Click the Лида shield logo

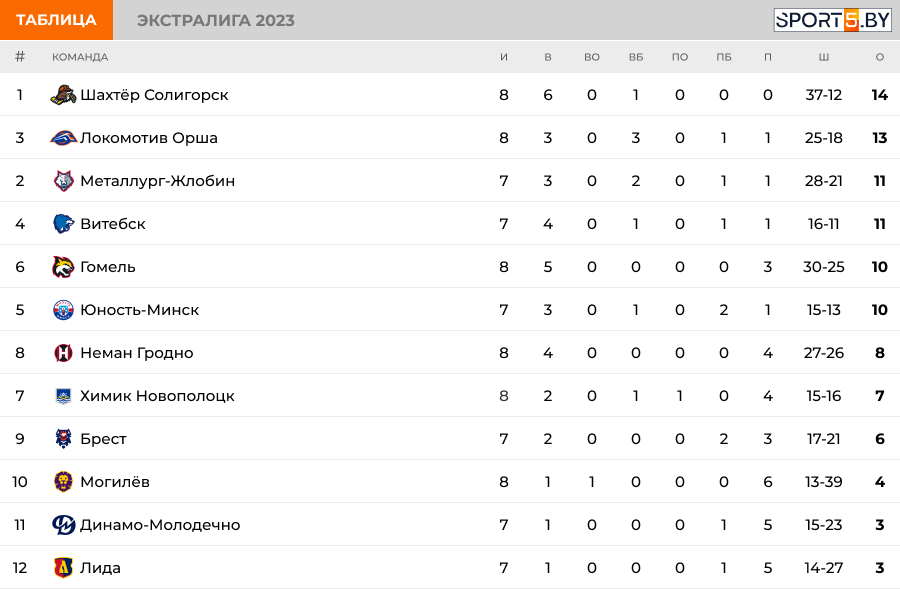pyautogui.click(x=63, y=568)
